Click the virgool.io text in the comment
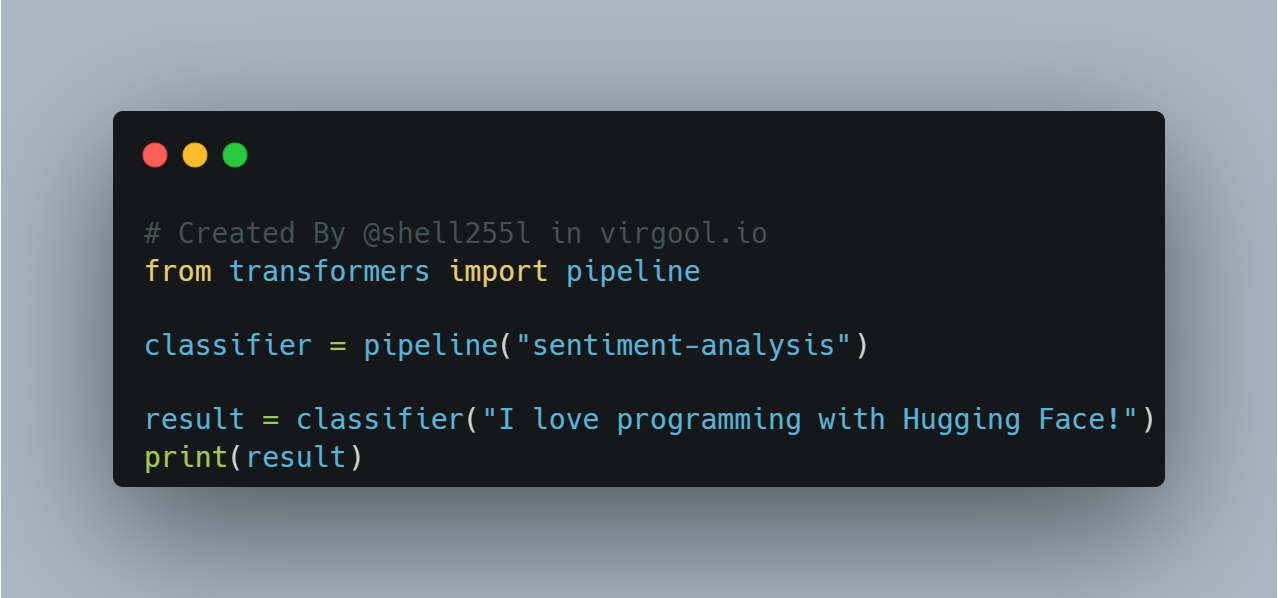1278x598 pixels. [x=684, y=234]
